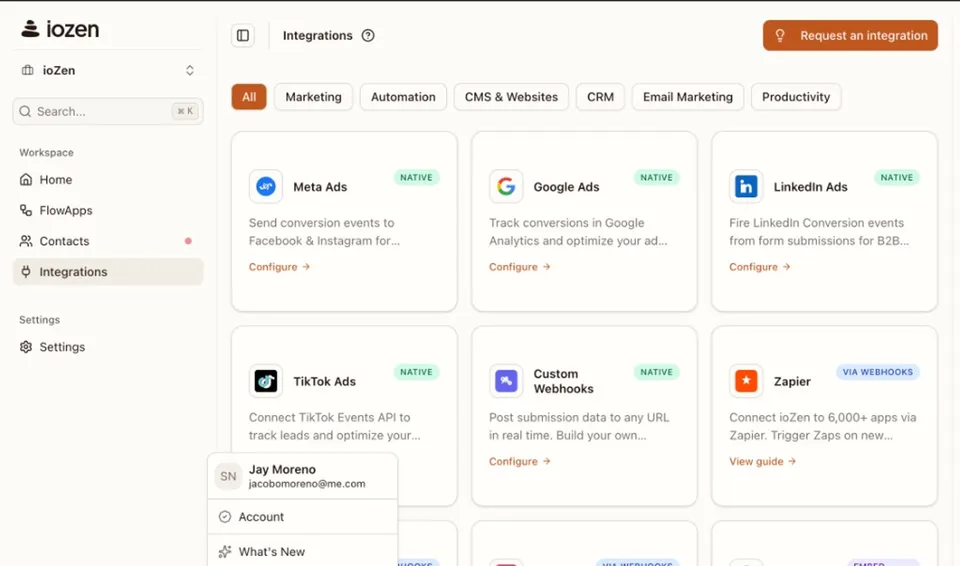Click the NATIVE badge on Google Ads card

656,178
